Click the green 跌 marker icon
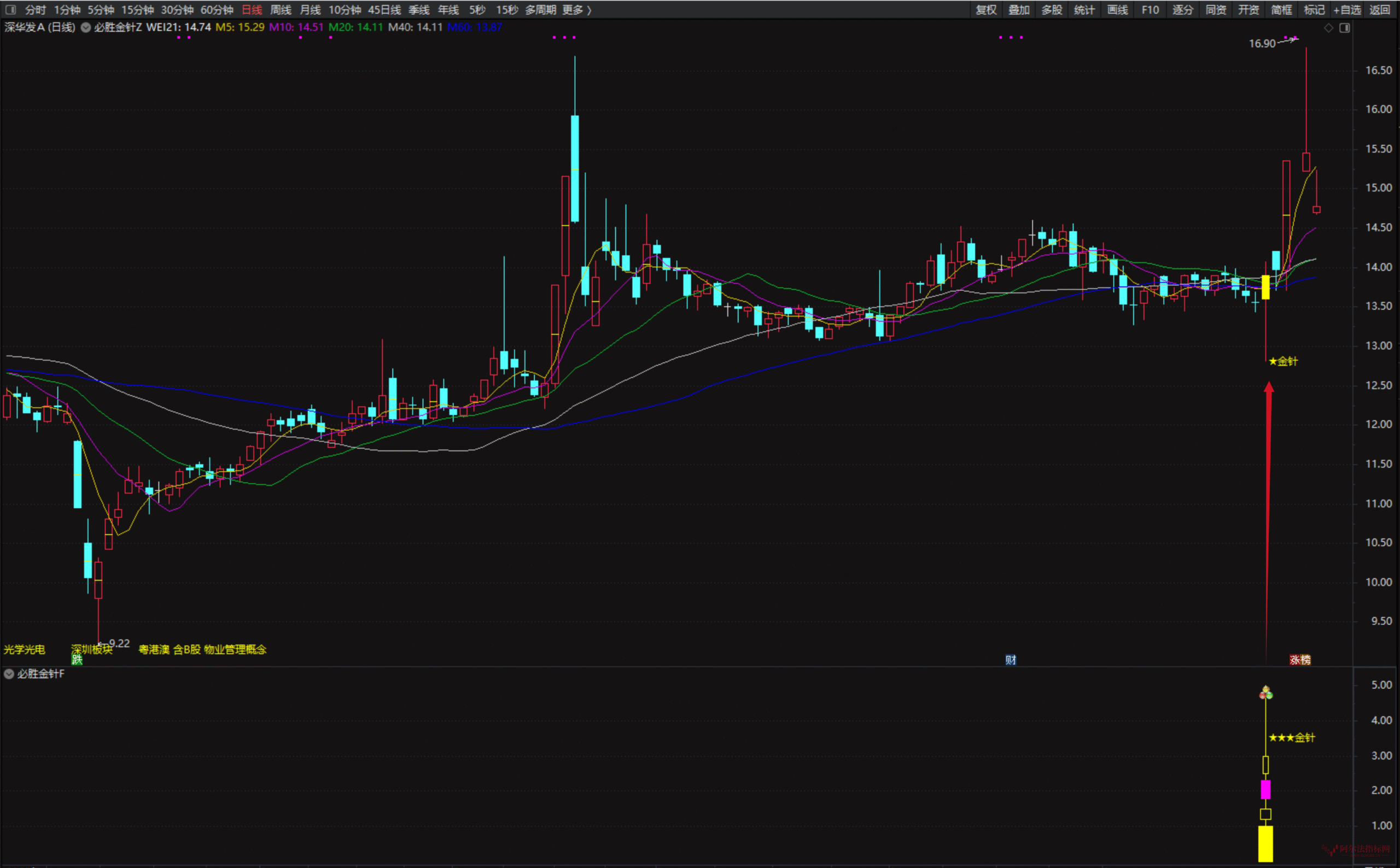 [77, 660]
